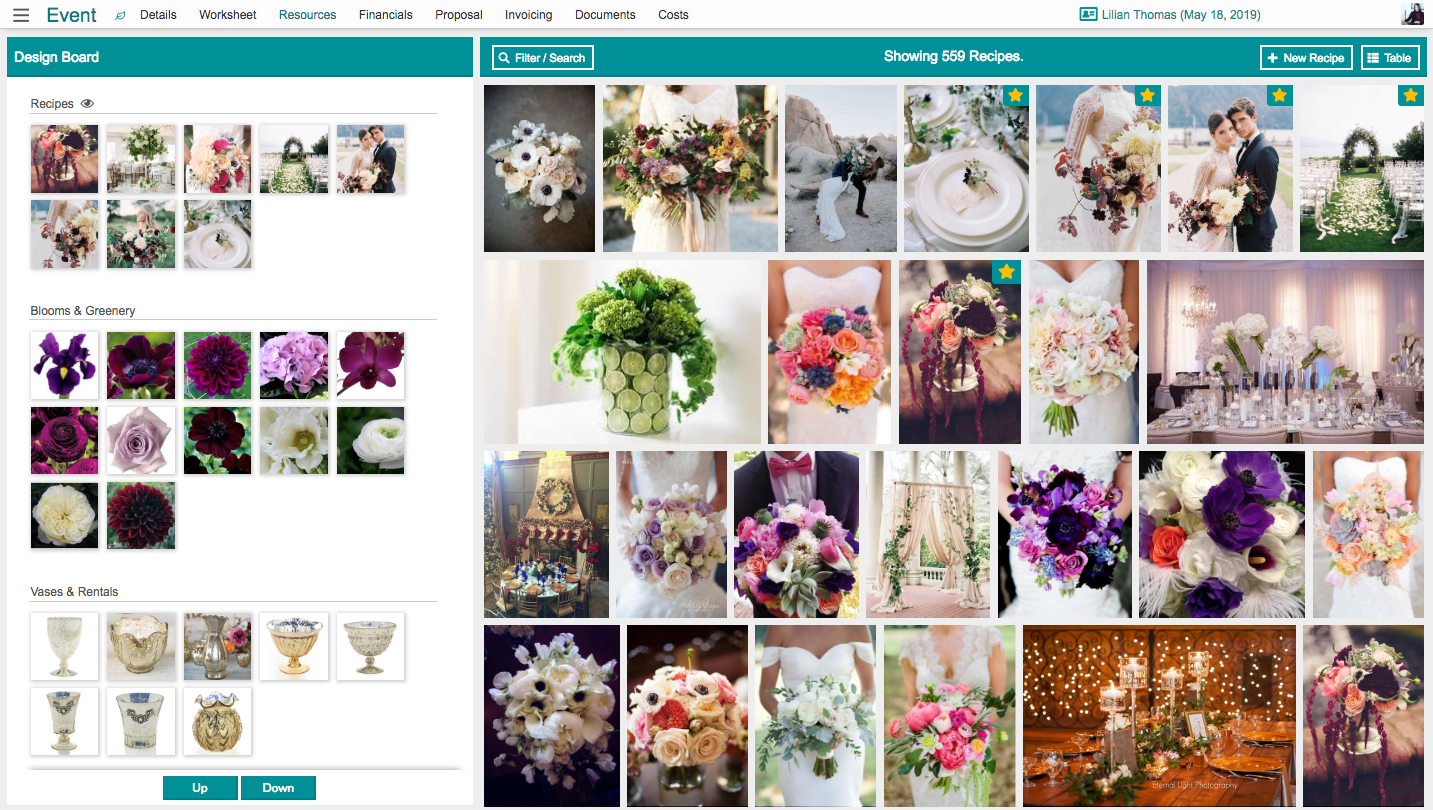The height and width of the screenshot is (810, 1433).
Task: Open the Proposal tab
Action: (459, 15)
